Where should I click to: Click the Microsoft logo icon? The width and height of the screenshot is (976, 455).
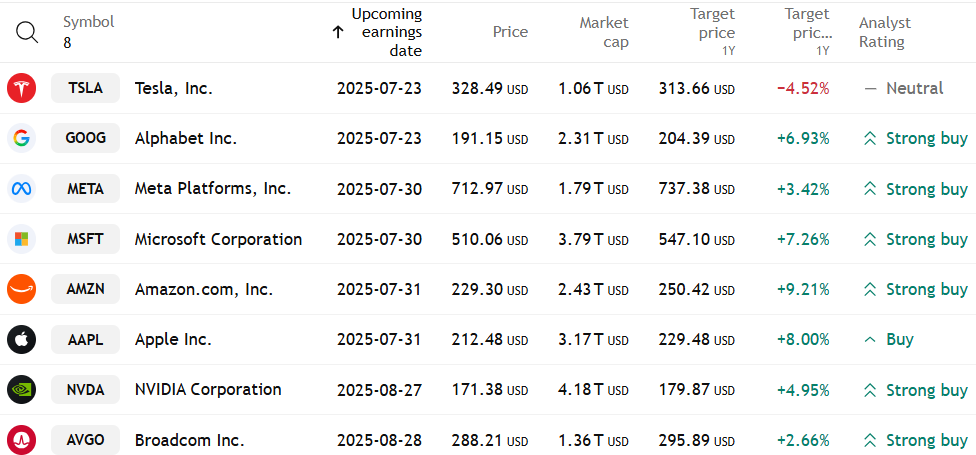click(x=21, y=239)
